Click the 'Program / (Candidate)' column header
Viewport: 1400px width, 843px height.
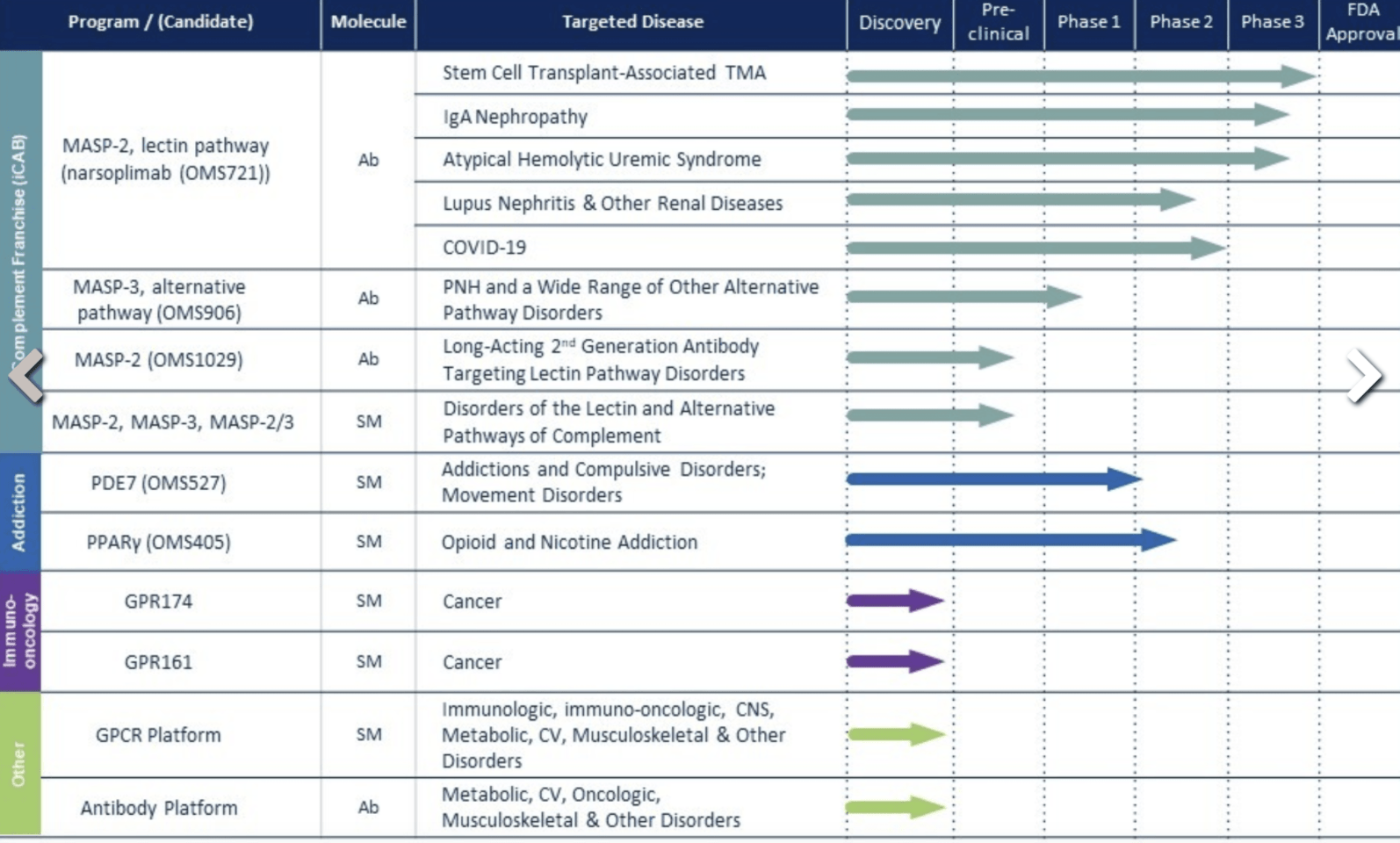pos(161,22)
